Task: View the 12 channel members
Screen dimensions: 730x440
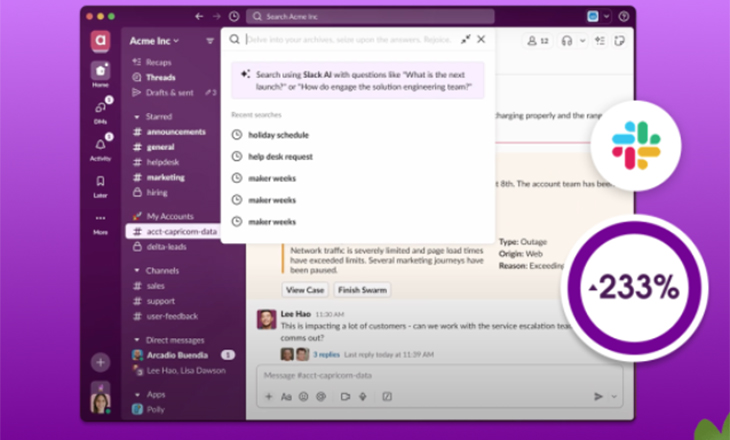Action: tap(538, 41)
